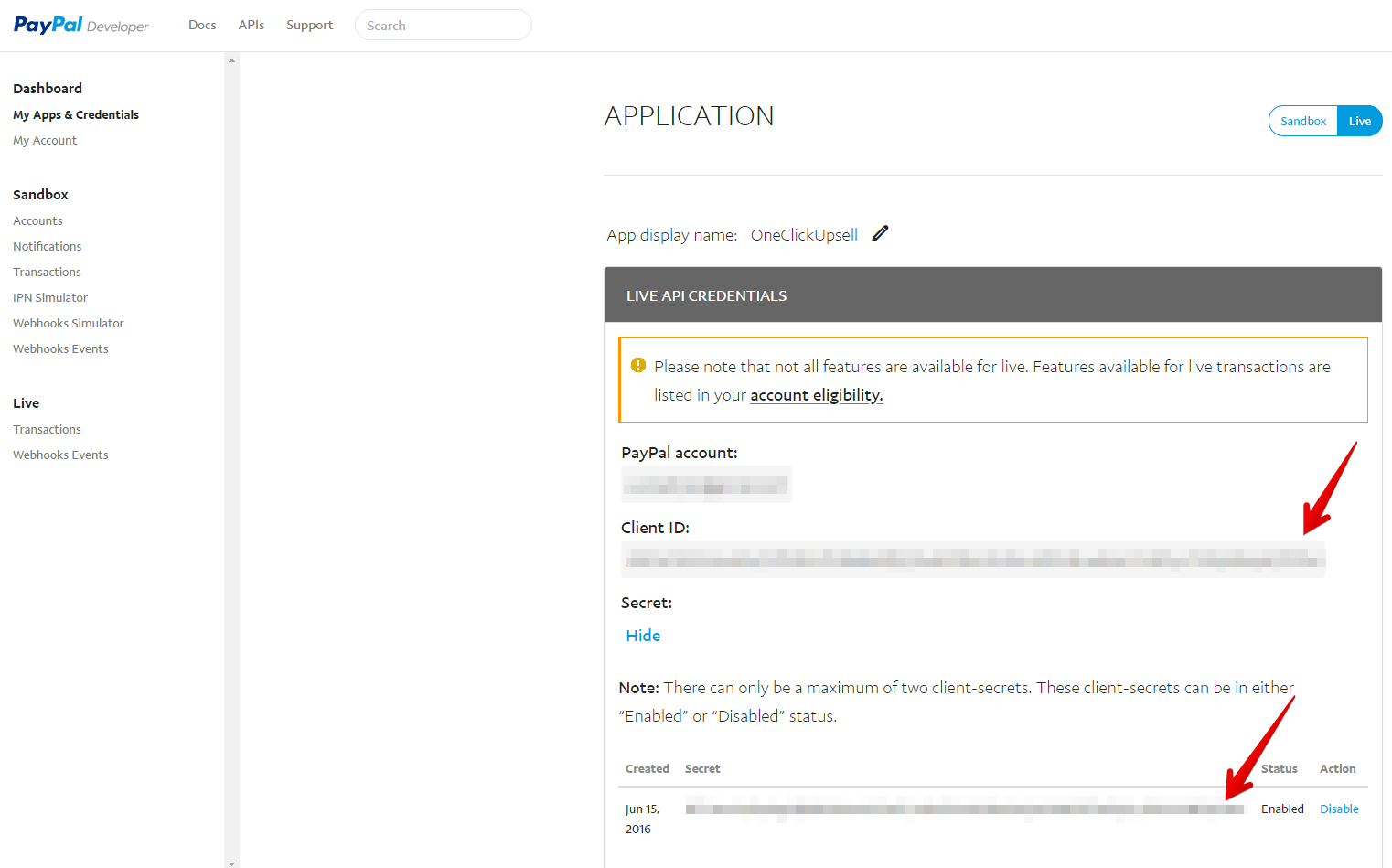Click the blurred PayPal account value
The height and width of the screenshot is (868, 1392).
706,484
